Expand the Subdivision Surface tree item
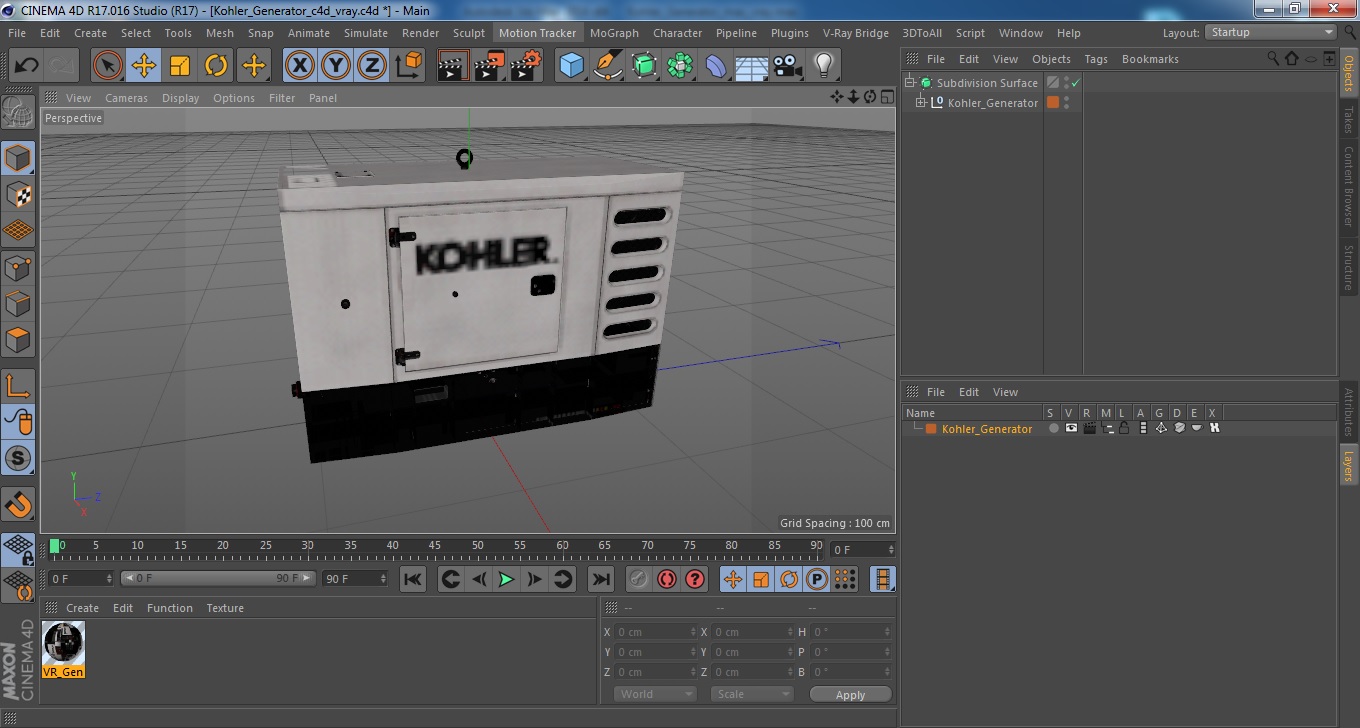This screenshot has height=728, width=1360. coord(910,83)
